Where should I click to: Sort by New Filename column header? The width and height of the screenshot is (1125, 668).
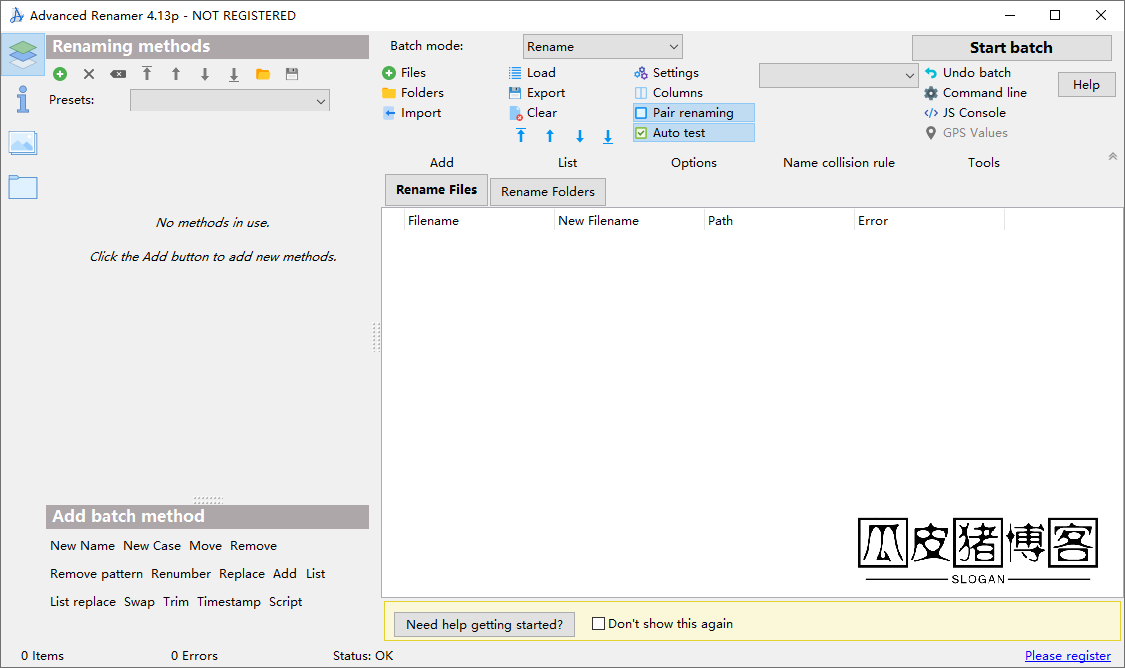pyautogui.click(x=629, y=220)
